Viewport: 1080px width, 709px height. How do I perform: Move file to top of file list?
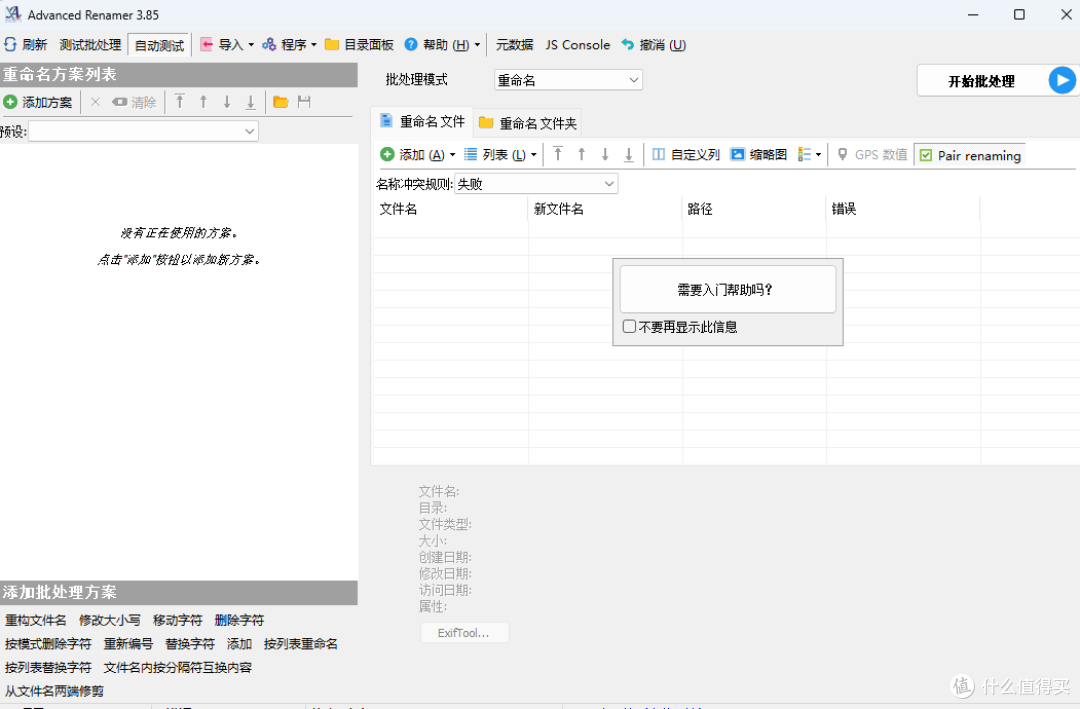click(x=558, y=154)
